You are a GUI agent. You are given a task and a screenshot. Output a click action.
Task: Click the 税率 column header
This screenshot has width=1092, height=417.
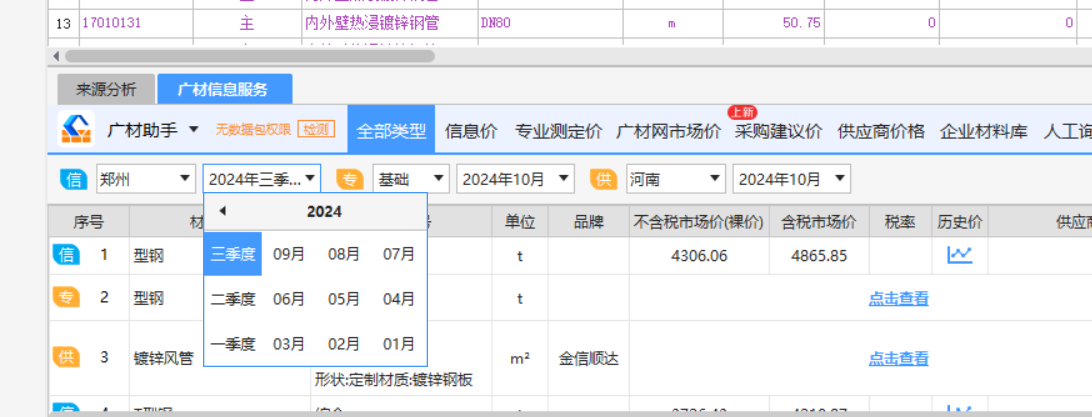[x=900, y=222]
